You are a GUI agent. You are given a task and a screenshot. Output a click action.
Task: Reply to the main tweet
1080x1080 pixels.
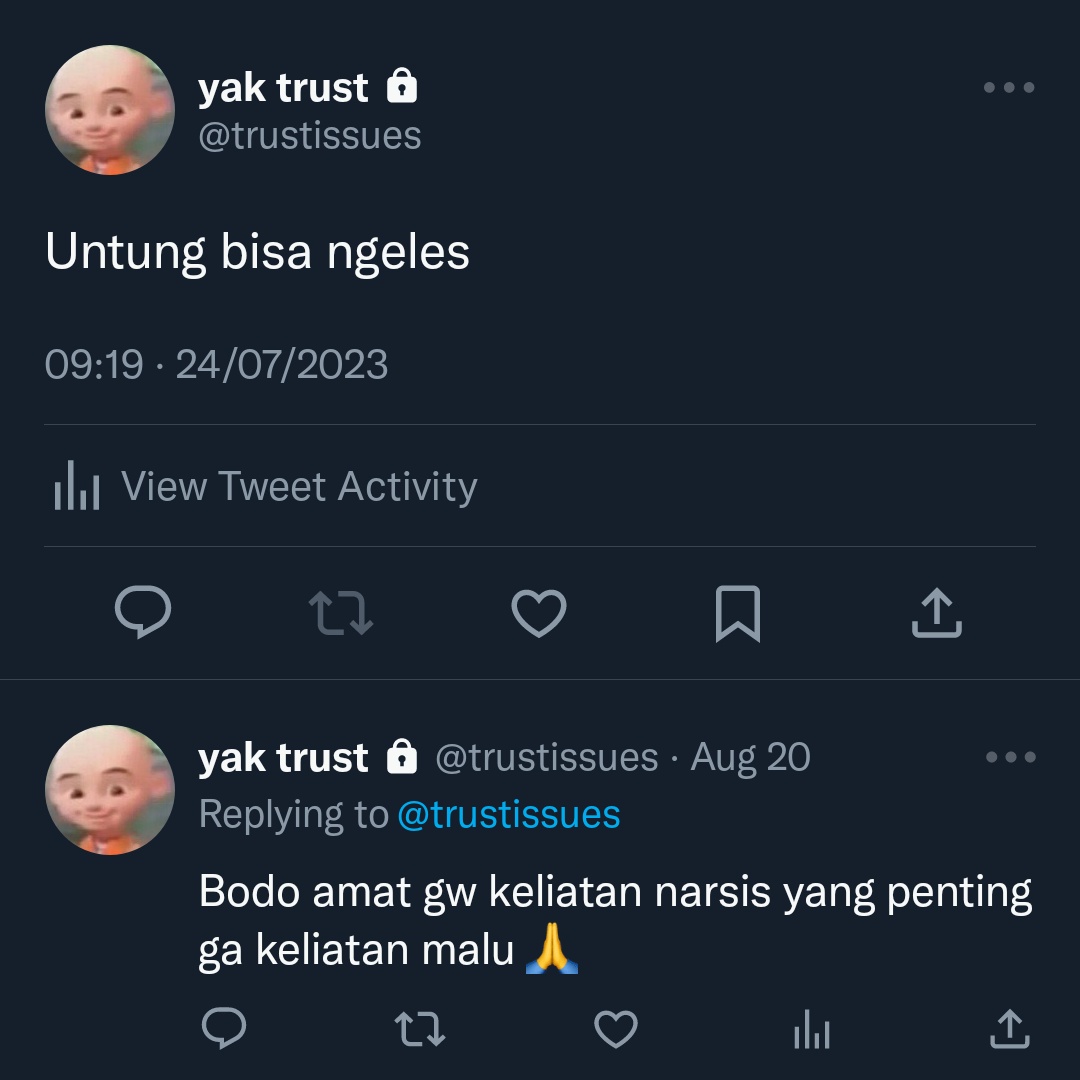(x=143, y=612)
